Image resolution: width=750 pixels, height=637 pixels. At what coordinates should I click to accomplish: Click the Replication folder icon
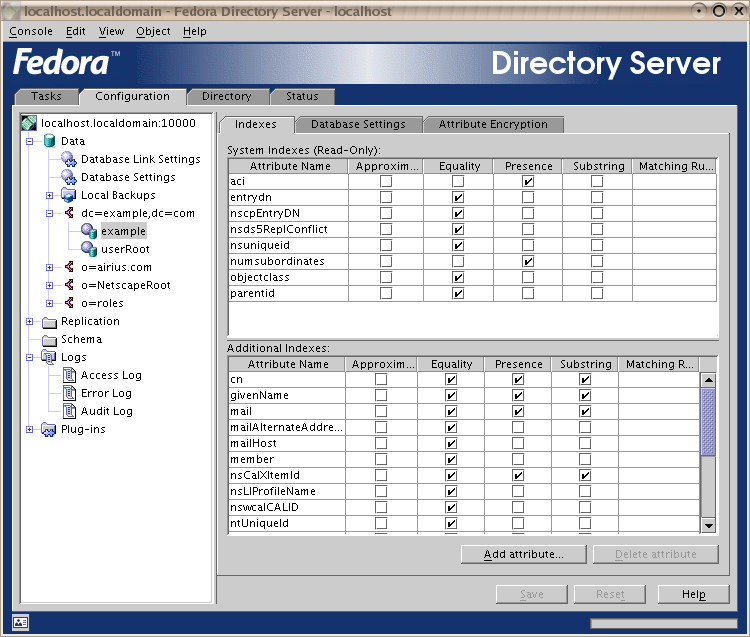pos(49,322)
